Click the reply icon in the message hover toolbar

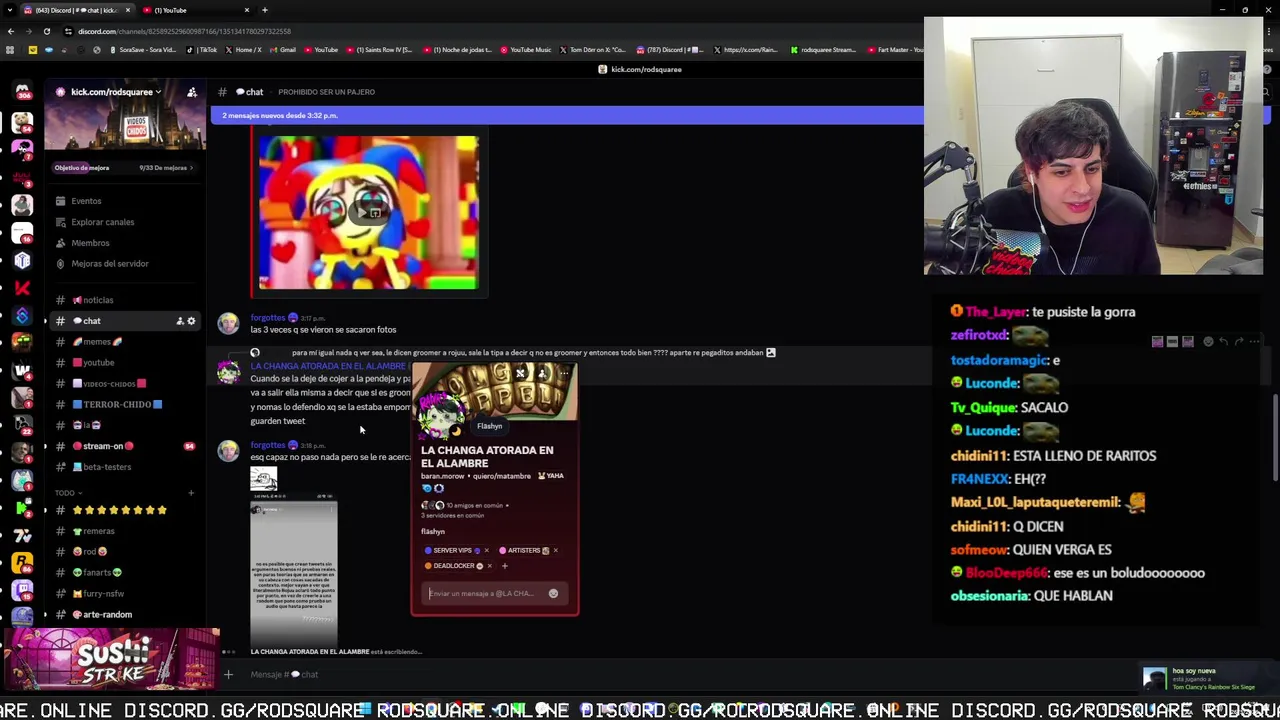(1223, 341)
